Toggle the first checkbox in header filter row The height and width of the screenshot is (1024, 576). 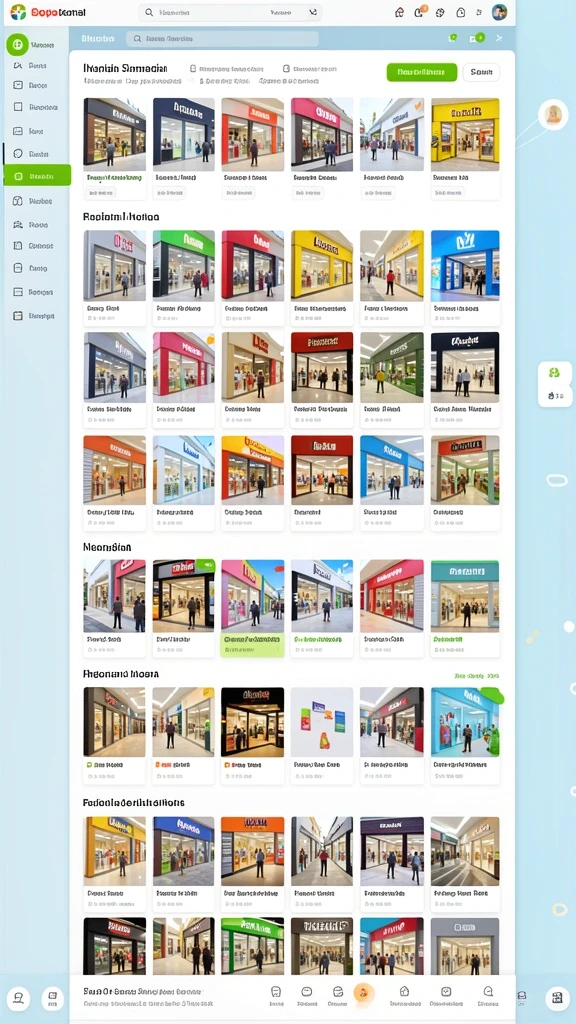[x=193, y=69]
